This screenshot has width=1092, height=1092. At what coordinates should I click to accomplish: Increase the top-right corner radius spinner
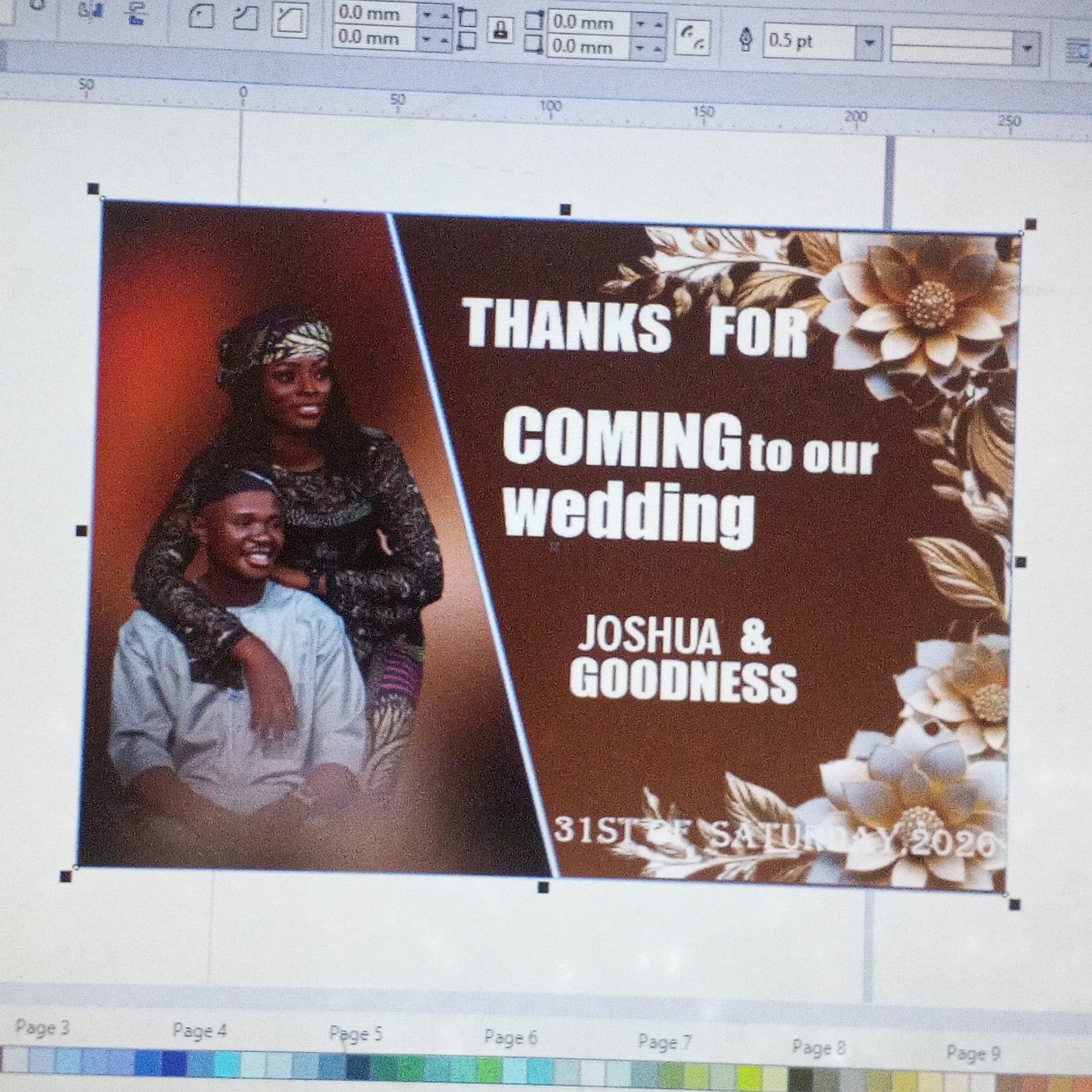point(657,23)
